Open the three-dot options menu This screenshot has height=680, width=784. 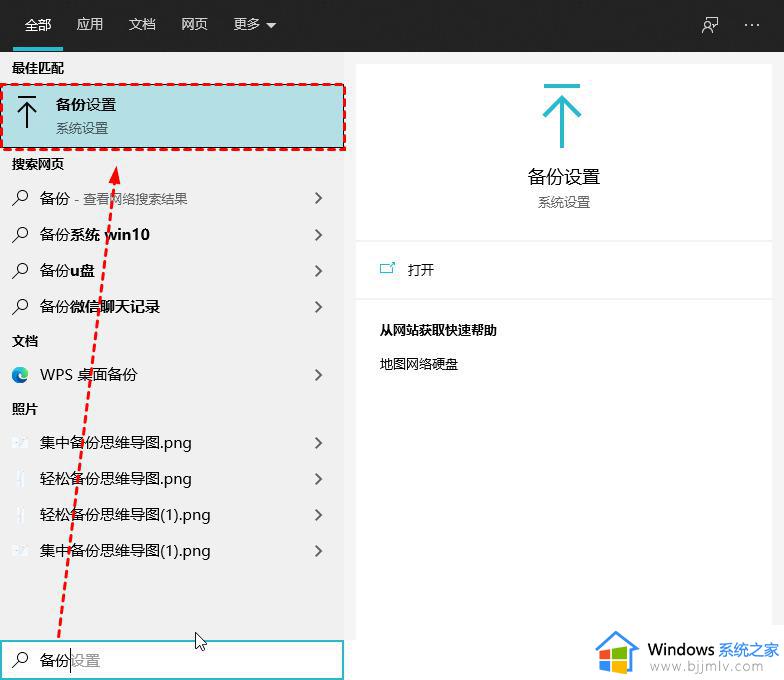752,25
